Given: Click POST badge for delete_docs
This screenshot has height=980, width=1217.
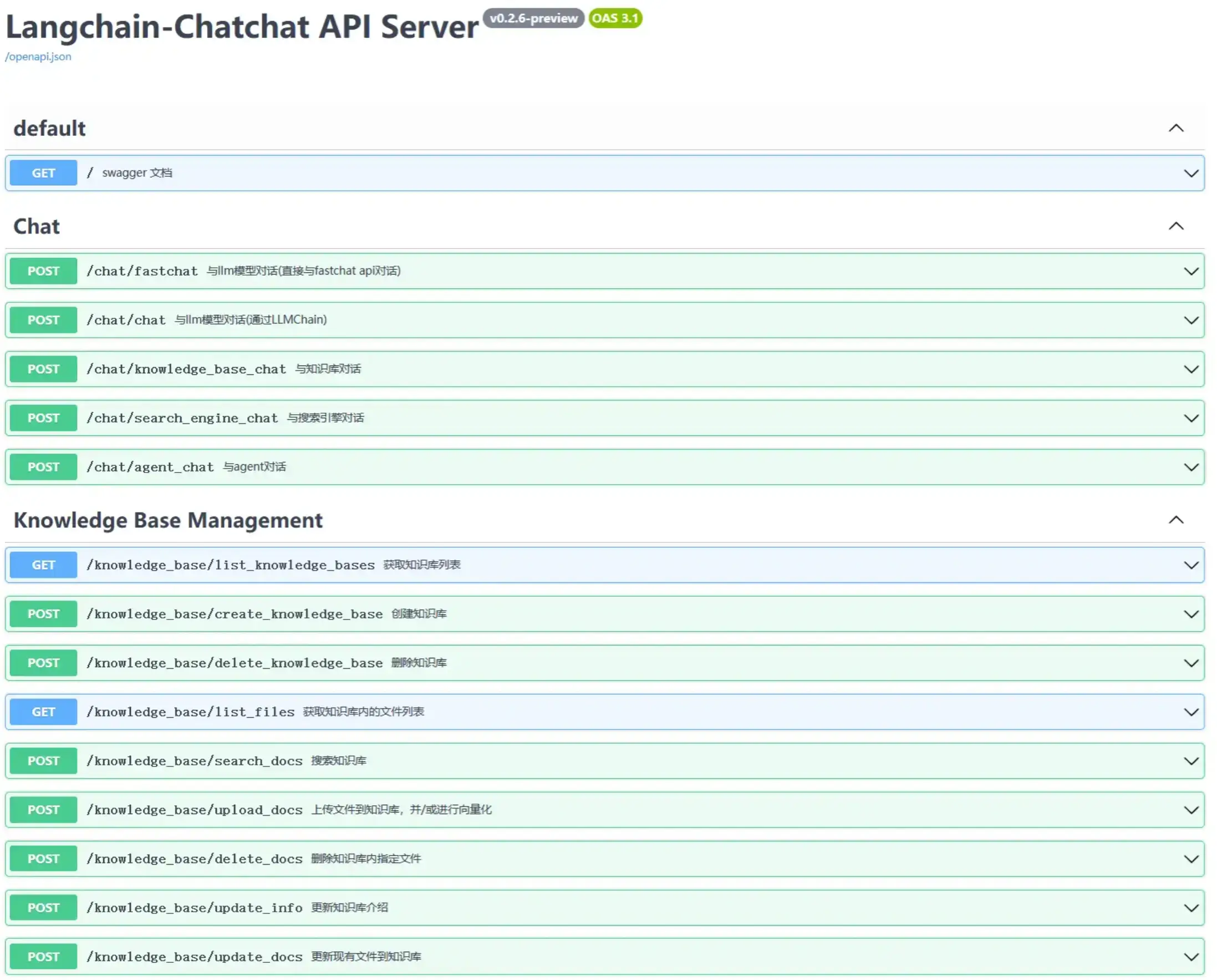Looking at the screenshot, I should (43, 859).
